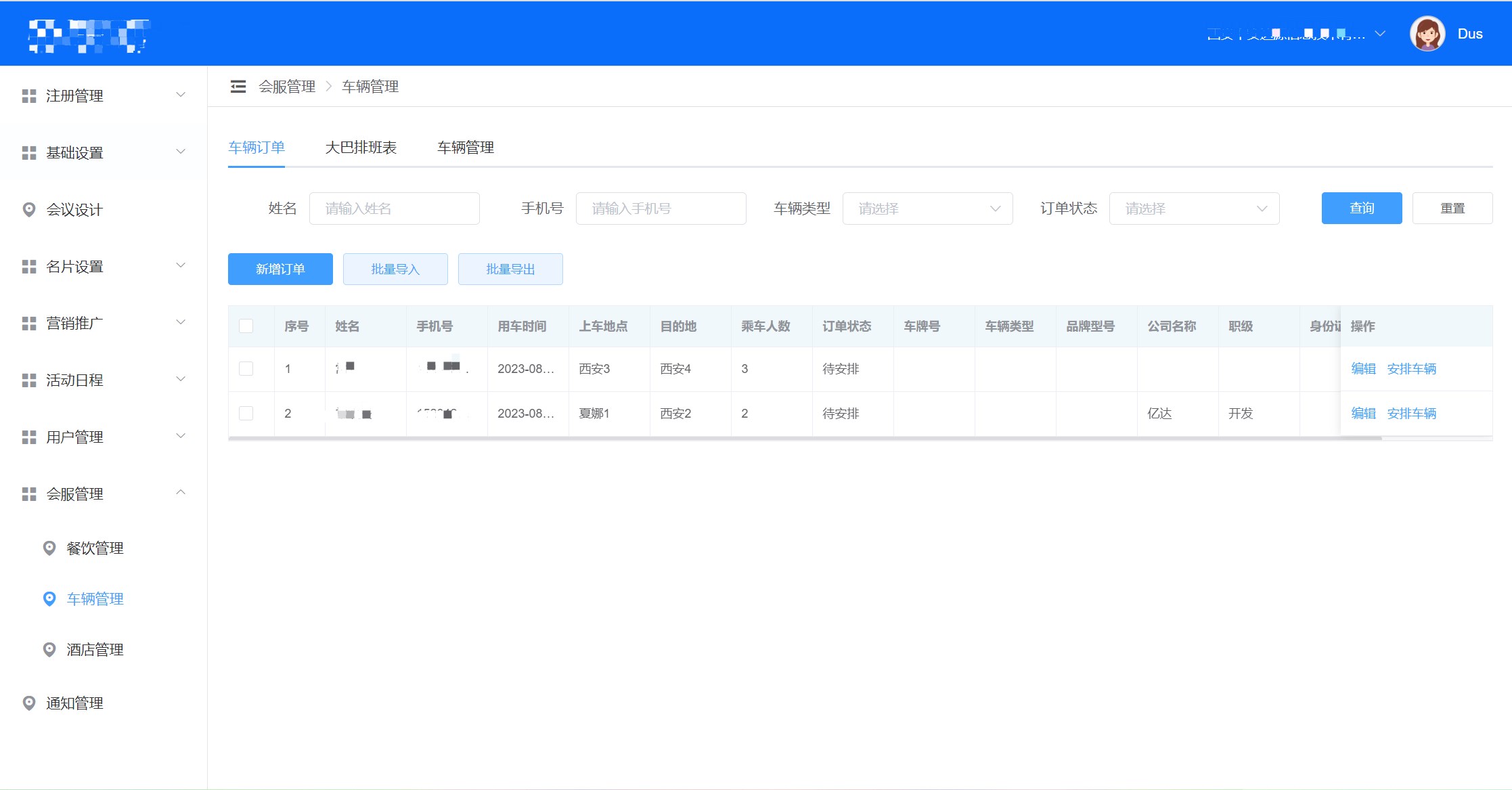Expand 活动日程 menu chevron
Viewport: 1512px width, 790px height.
click(x=181, y=380)
